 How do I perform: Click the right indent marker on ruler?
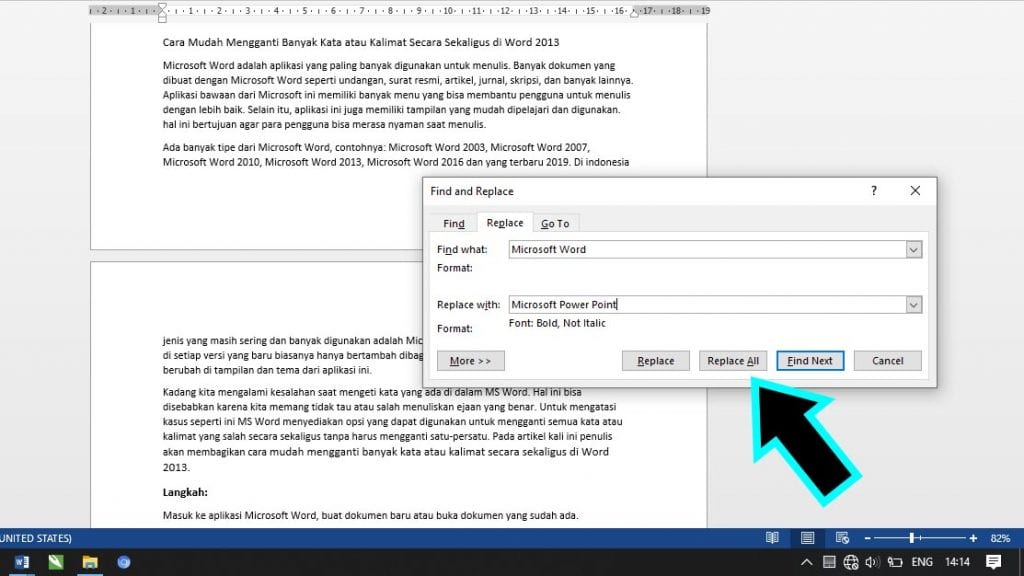coord(634,13)
